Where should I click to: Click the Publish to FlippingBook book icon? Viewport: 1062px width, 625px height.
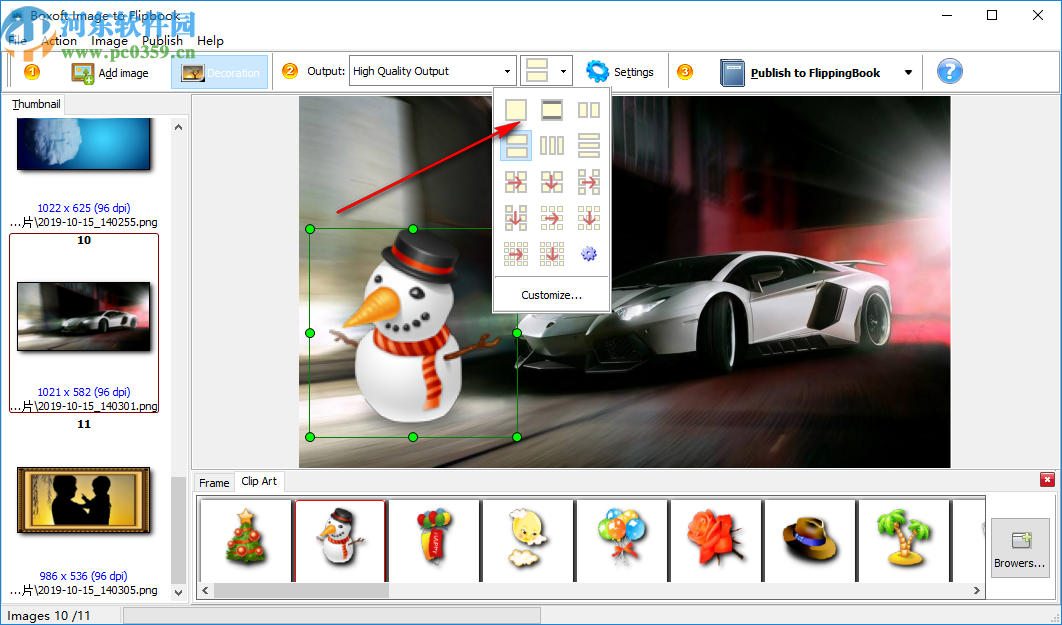pyautogui.click(x=731, y=71)
